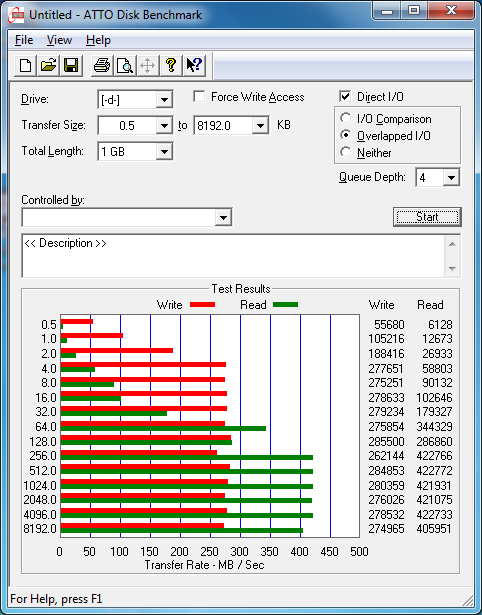This screenshot has width=482, height=615.
Task: Select the I/O Comparison radio button
Action: coord(346,118)
